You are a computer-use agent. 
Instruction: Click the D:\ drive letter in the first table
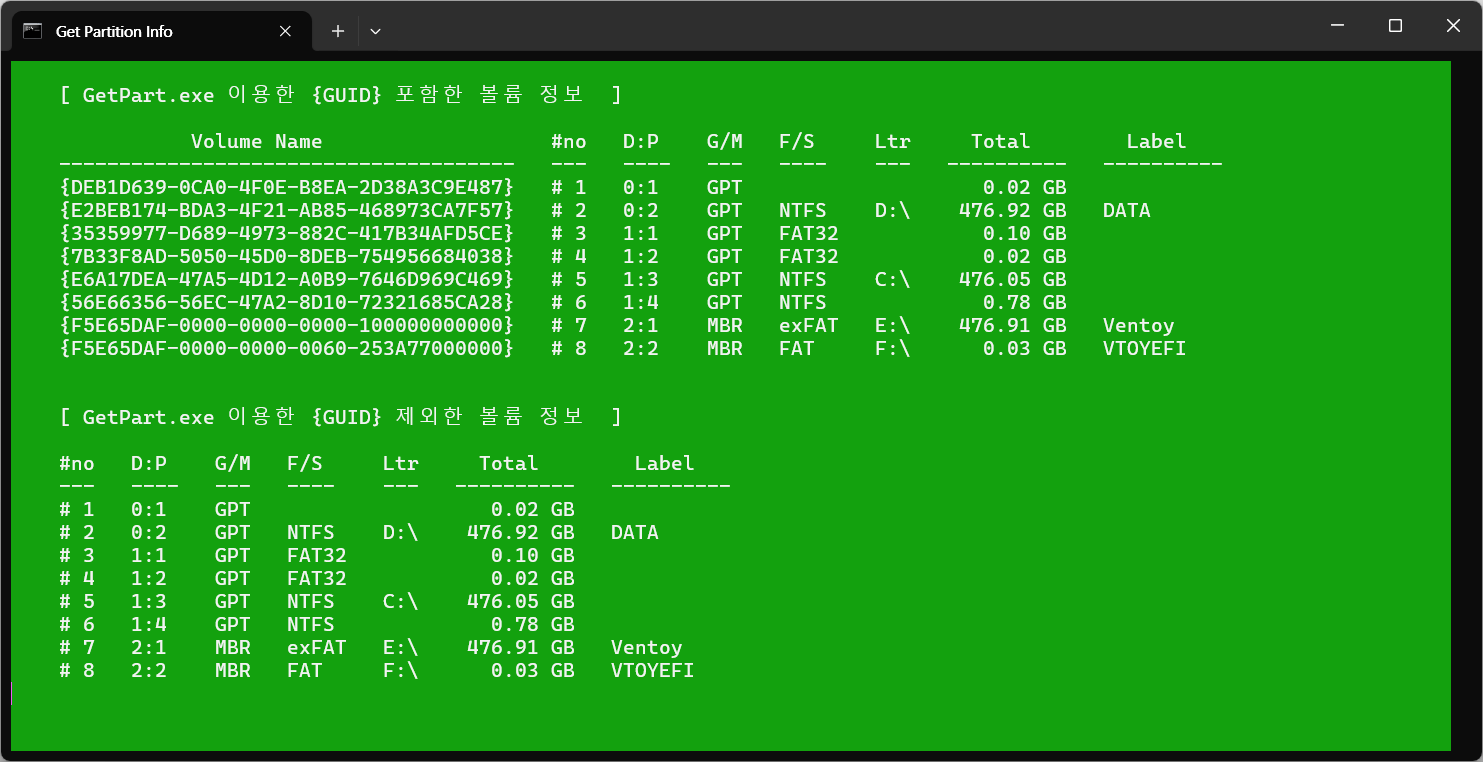tap(893, 210)
